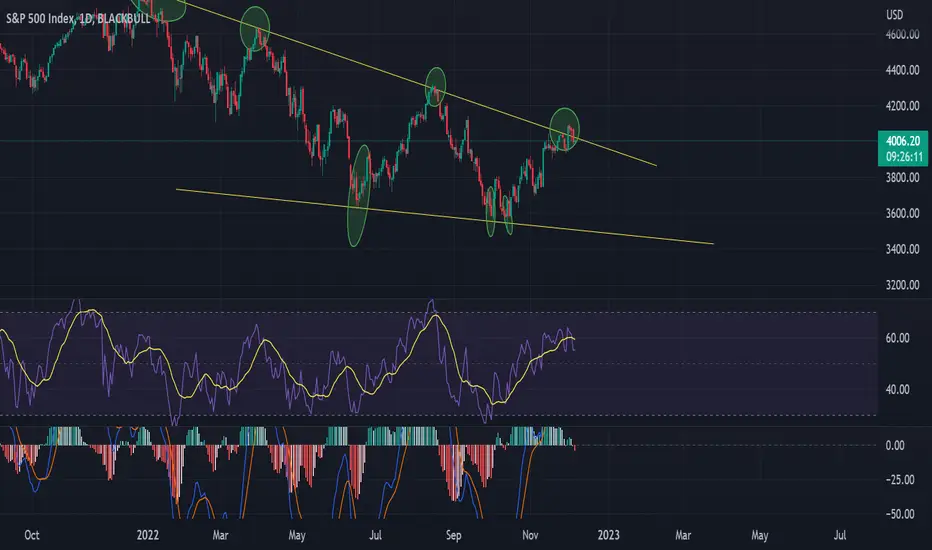The width and height of the screenshot is (932, 550).
Task: Select the green ellipse at the November high
Action: point(564,129)
